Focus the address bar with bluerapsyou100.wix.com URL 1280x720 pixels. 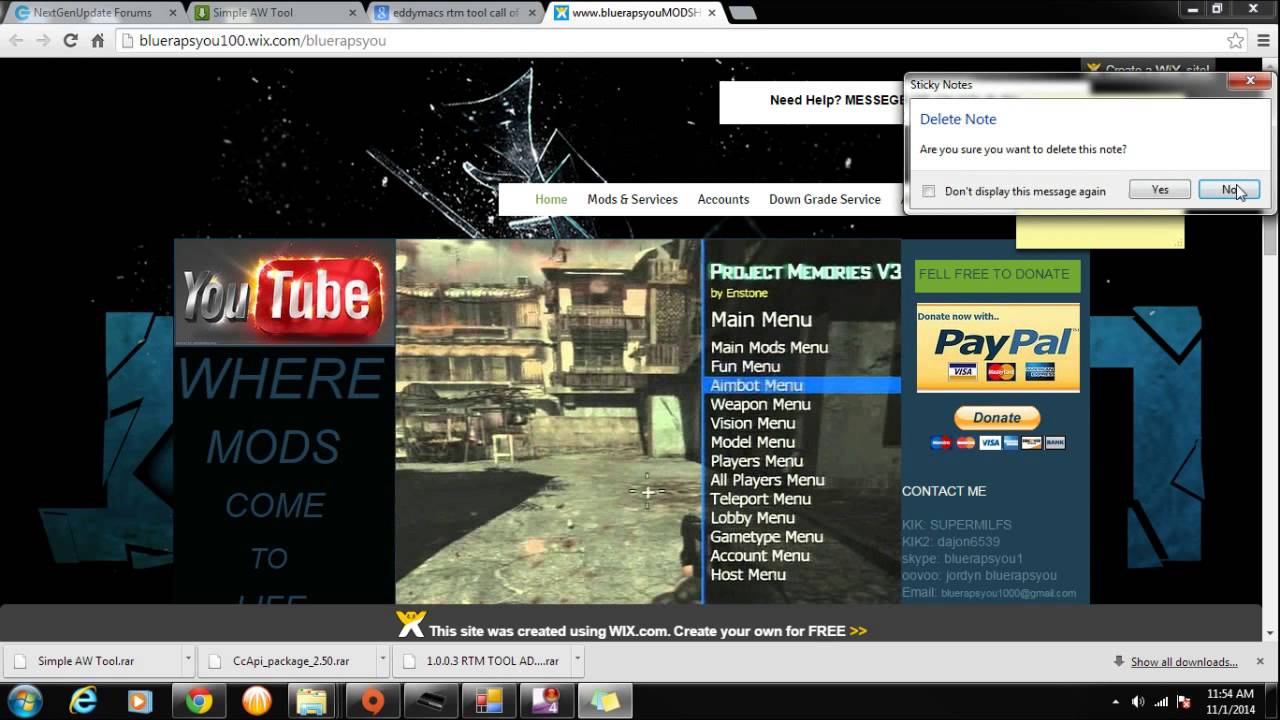(670, 41)
